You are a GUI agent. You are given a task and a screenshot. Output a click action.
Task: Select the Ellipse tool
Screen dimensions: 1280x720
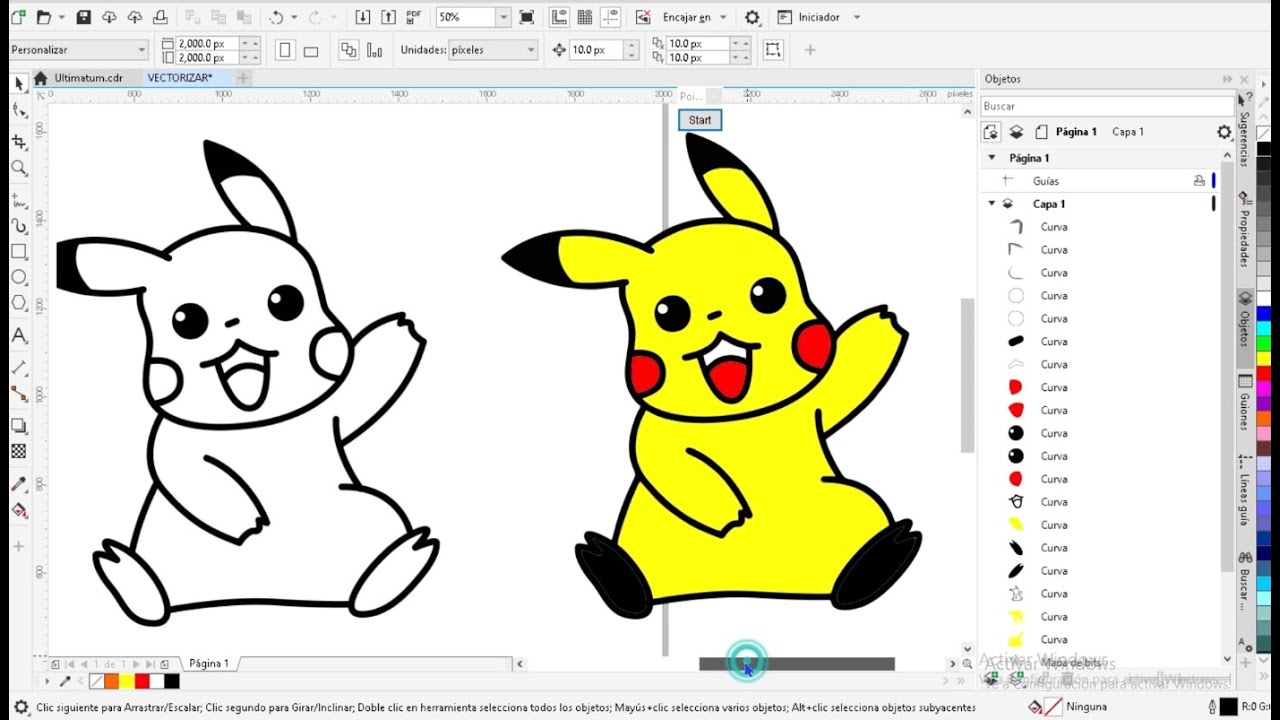pos(19,278)
